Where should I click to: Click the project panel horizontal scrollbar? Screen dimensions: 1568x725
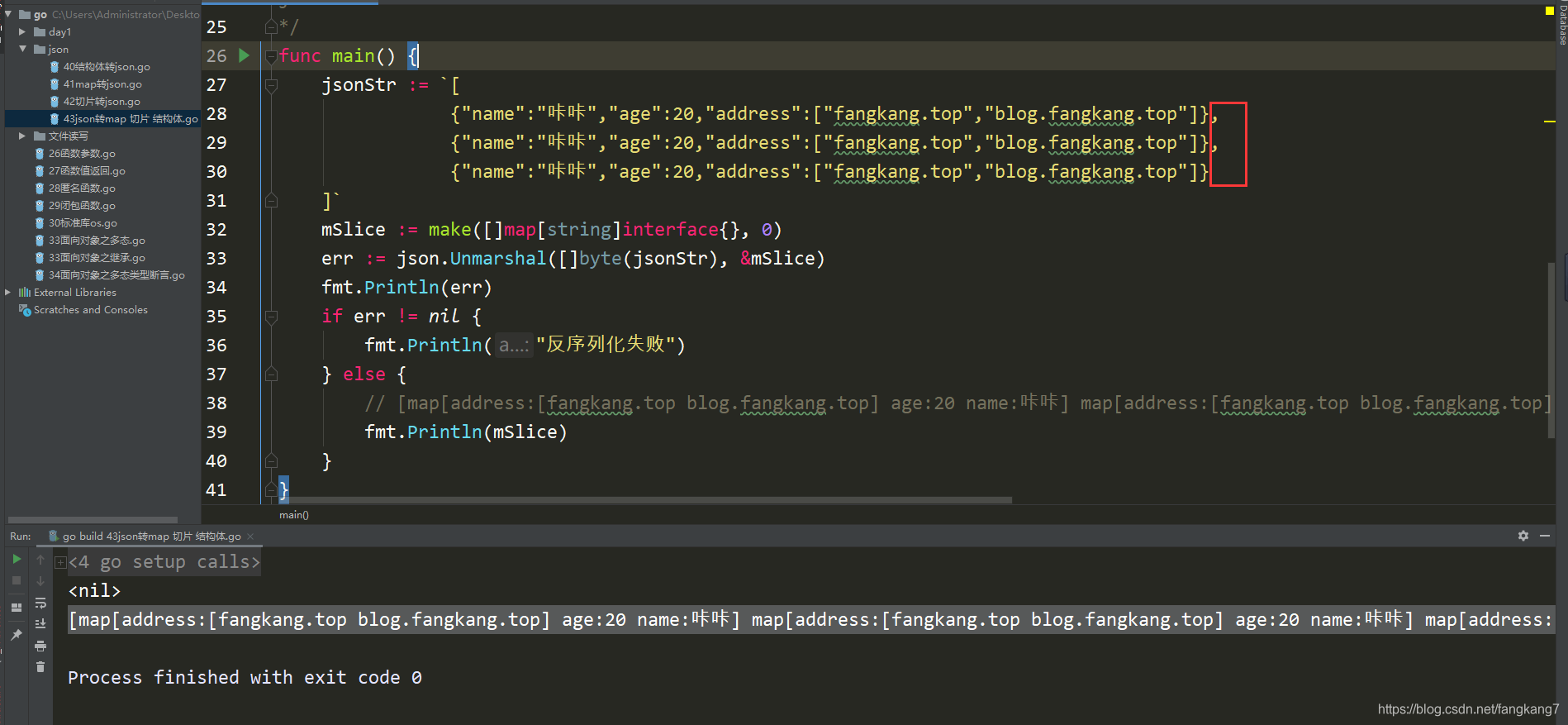coord(93,520)
